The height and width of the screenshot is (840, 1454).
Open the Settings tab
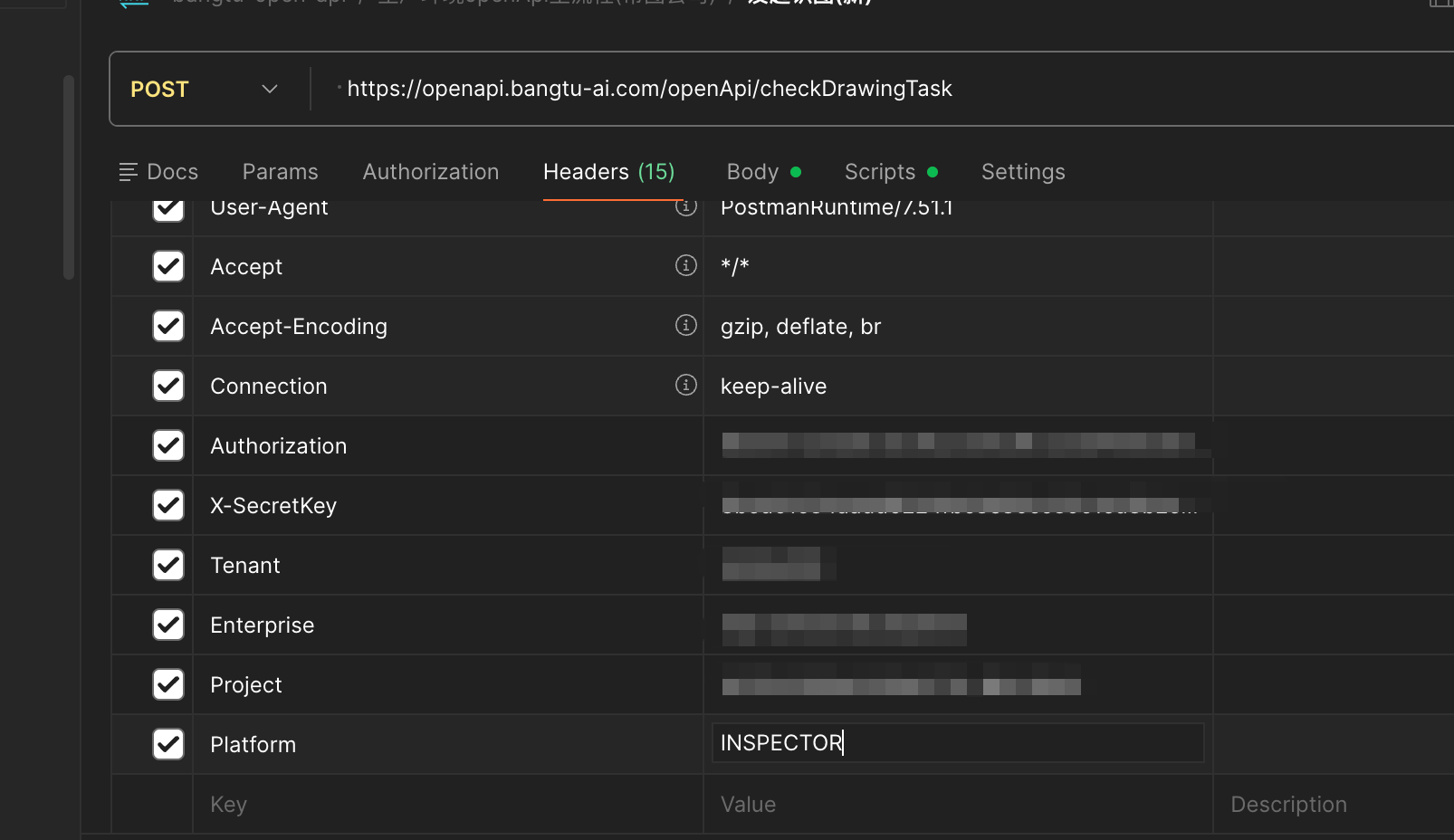1023,172
